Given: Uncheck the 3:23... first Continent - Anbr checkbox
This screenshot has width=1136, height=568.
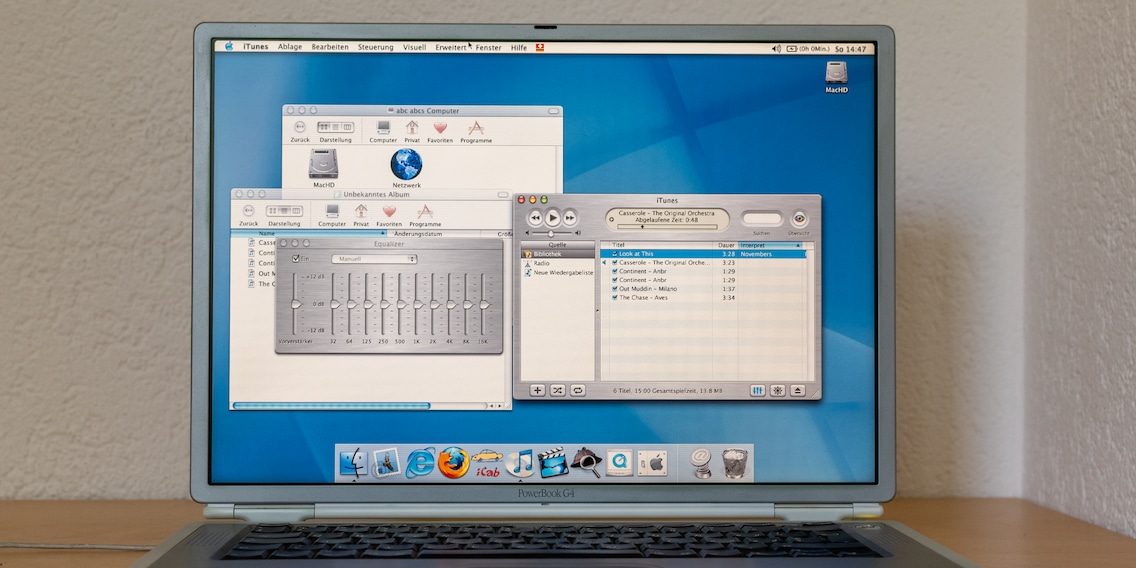Looking at the screenshot, I should [x=614, y=271].
